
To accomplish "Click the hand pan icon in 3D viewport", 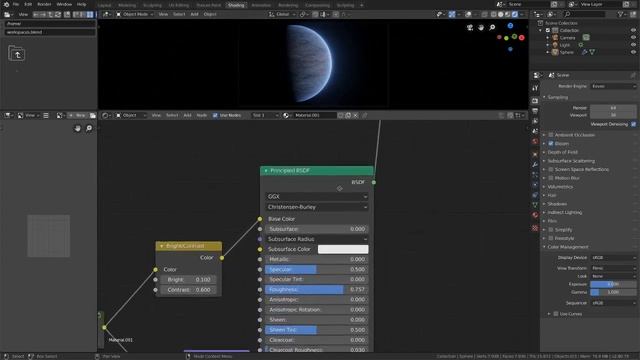I will (x=481, y=27).
